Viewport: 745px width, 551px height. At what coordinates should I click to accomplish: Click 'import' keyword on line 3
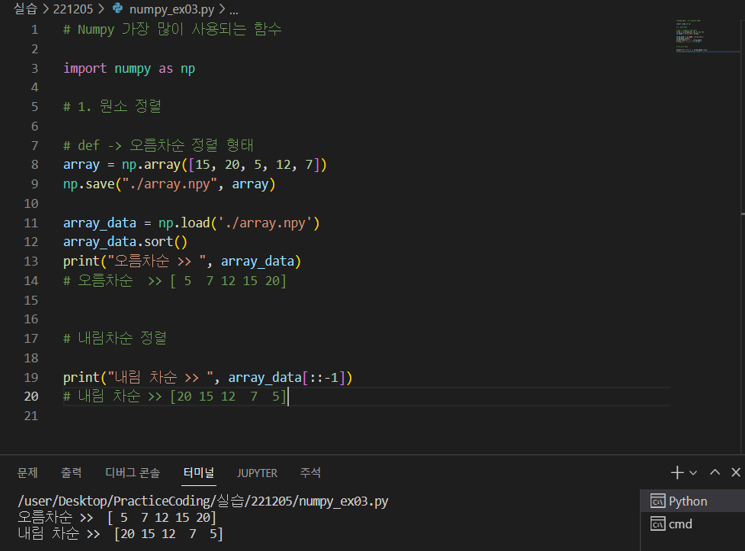85,68
